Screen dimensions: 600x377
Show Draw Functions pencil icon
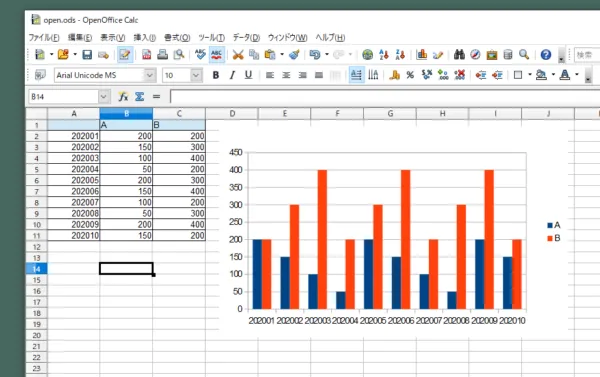[438, 55]
